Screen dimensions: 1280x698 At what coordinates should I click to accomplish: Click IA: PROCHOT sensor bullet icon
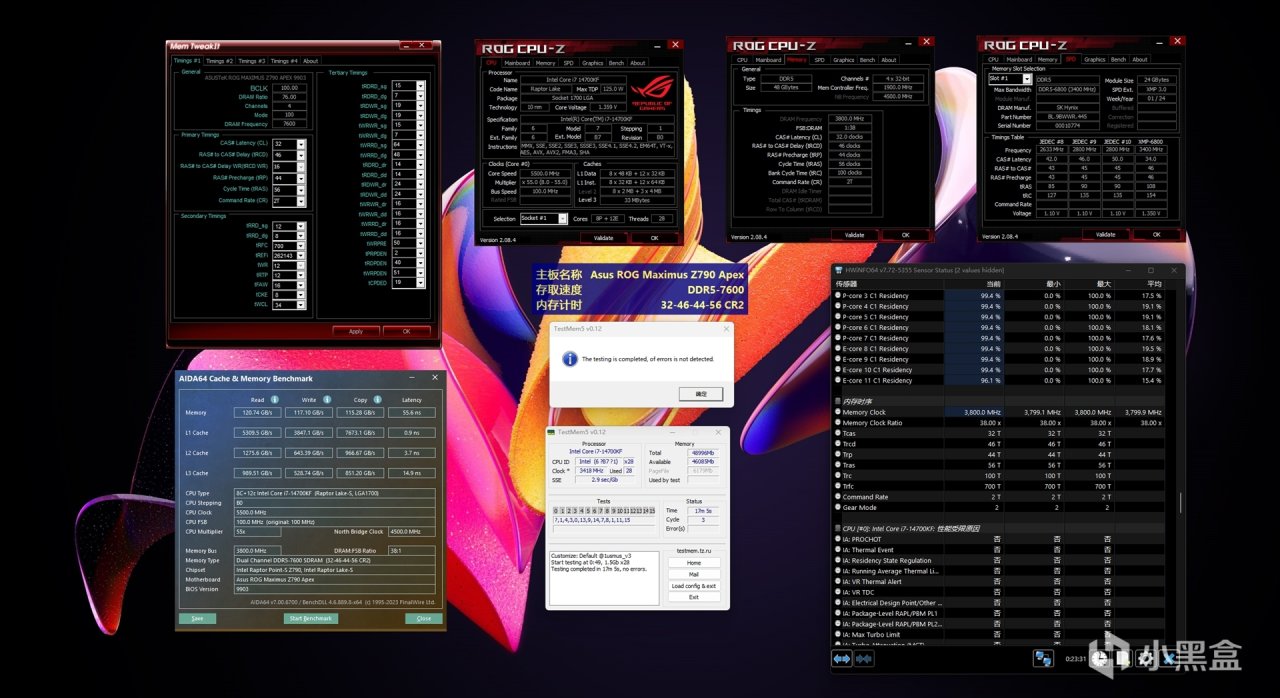tap(838, 539)
